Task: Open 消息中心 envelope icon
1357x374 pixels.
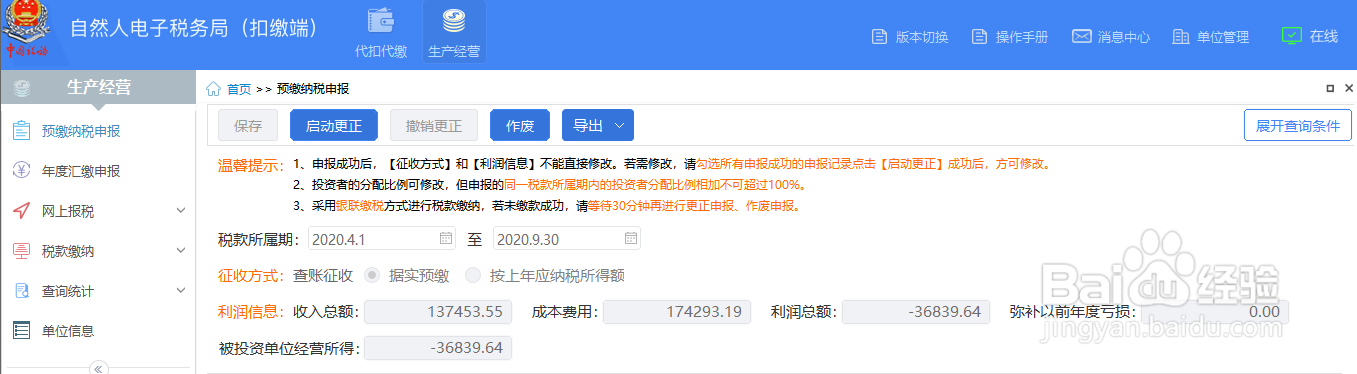Action: pos(1081,37)
